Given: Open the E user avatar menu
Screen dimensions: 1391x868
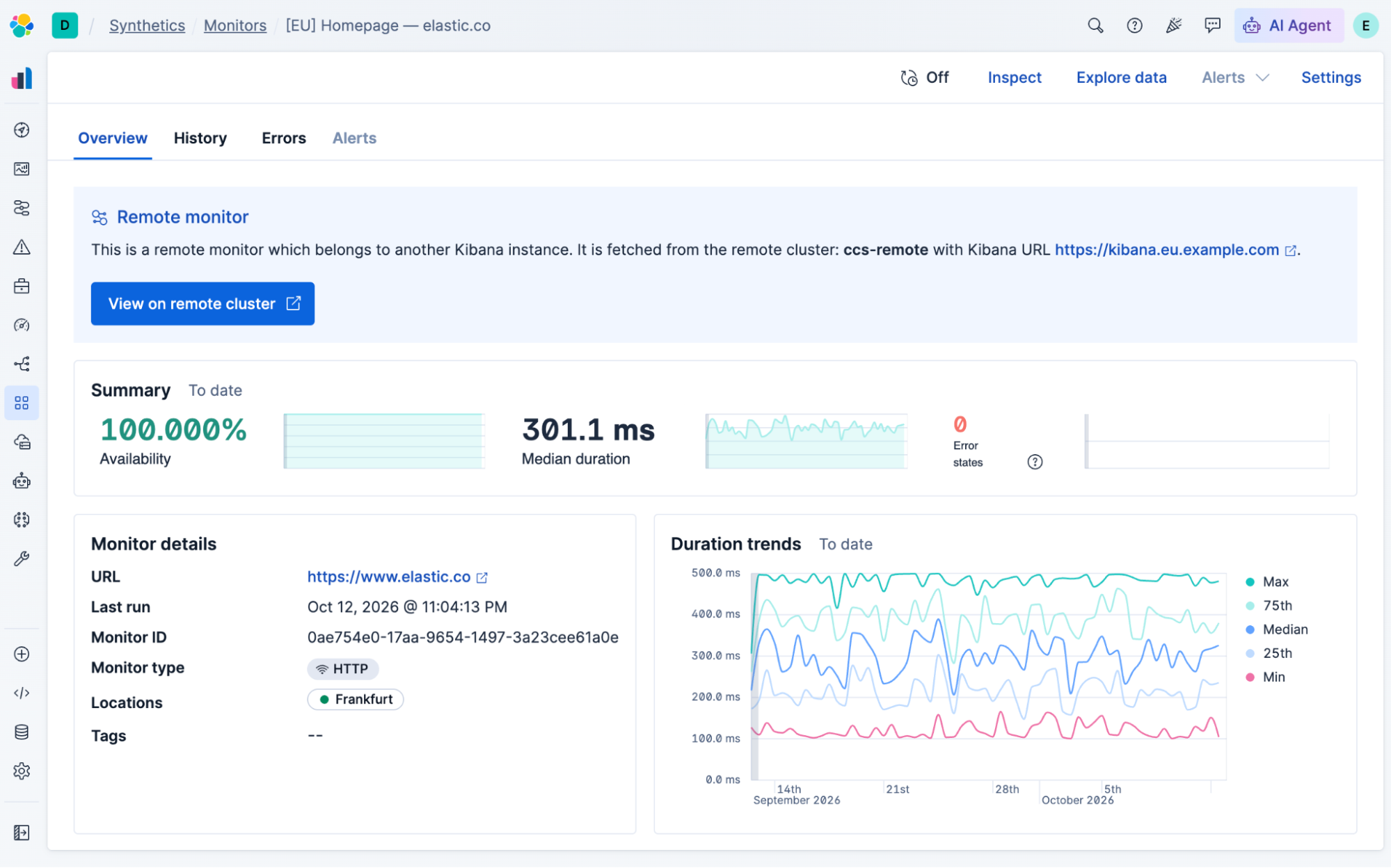Looking at the screenshot, I should click(x=1365, y=26).
